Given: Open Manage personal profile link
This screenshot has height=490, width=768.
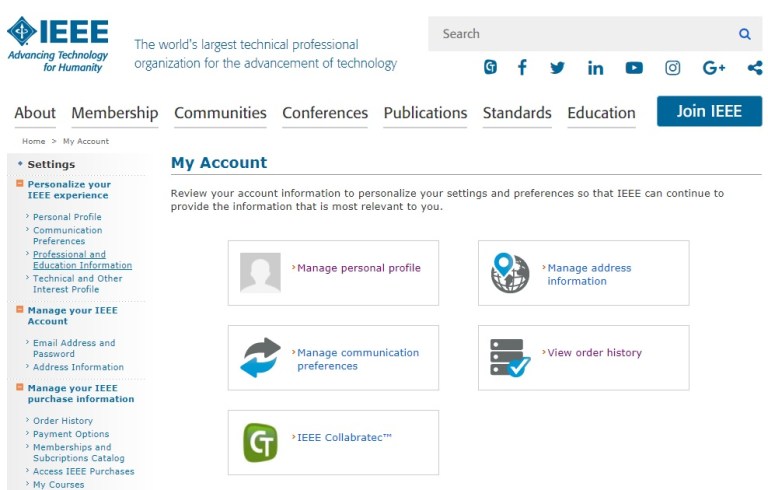Looking at the screenshot, I should coord(358,268).
